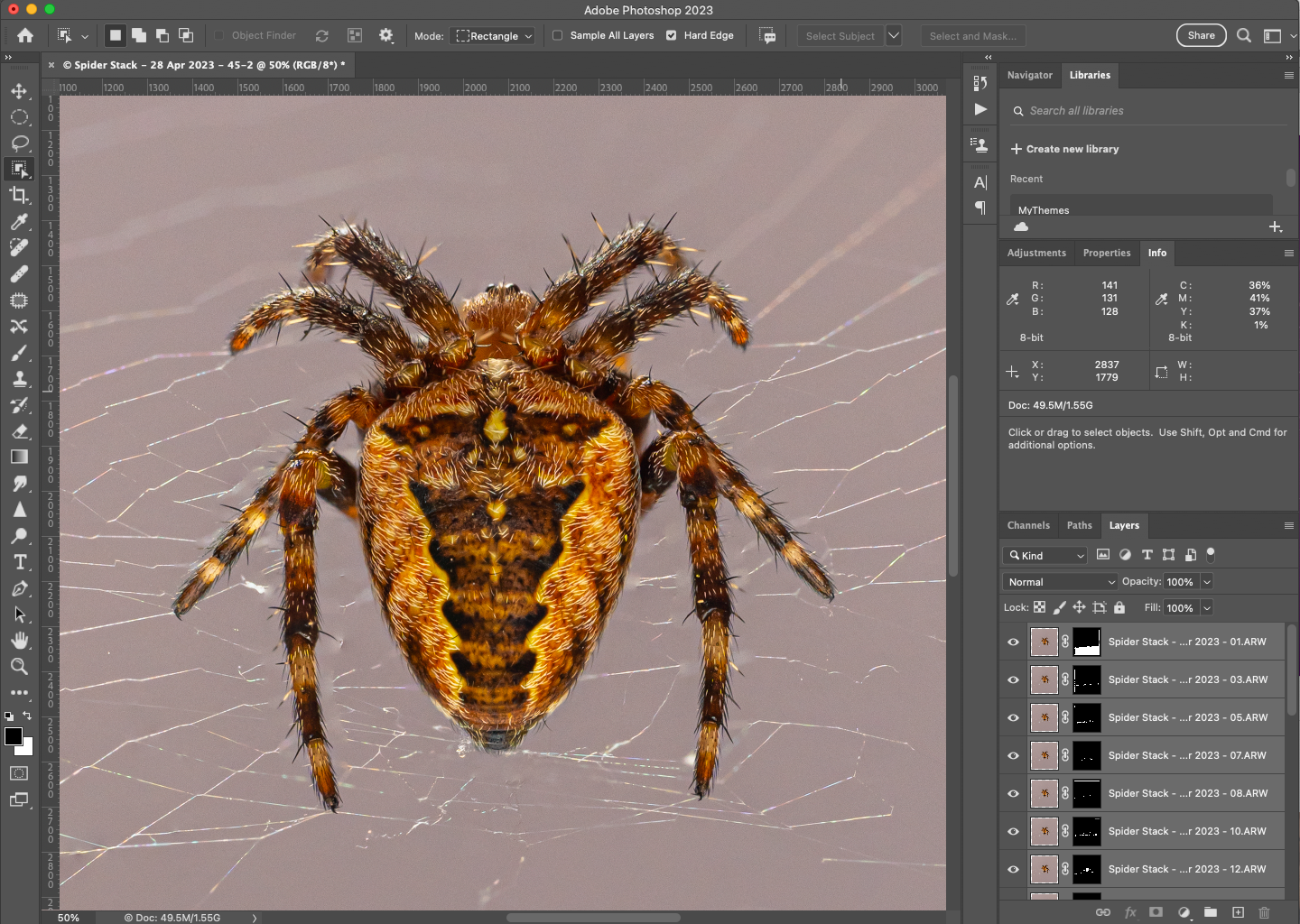1300x924 pixels.
Task: Select the Crop tool
Action: tap(19, 195)
